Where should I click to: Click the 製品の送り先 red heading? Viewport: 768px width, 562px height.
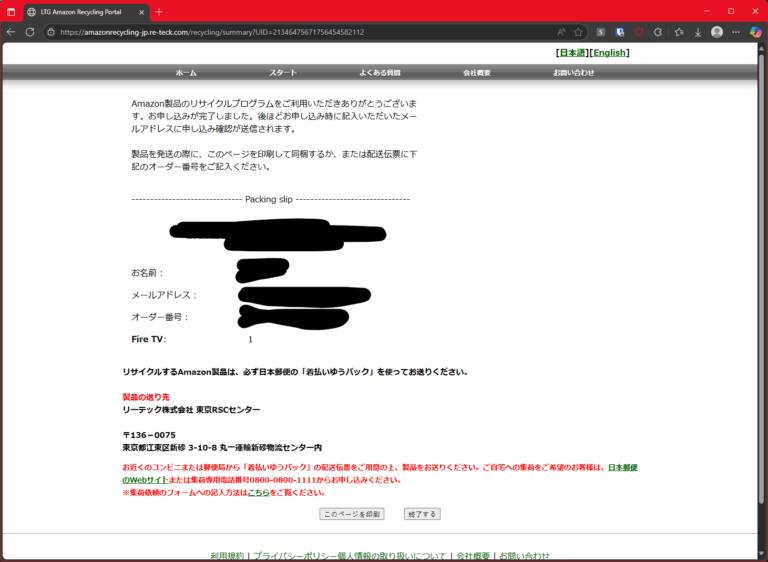coord(146,397)
